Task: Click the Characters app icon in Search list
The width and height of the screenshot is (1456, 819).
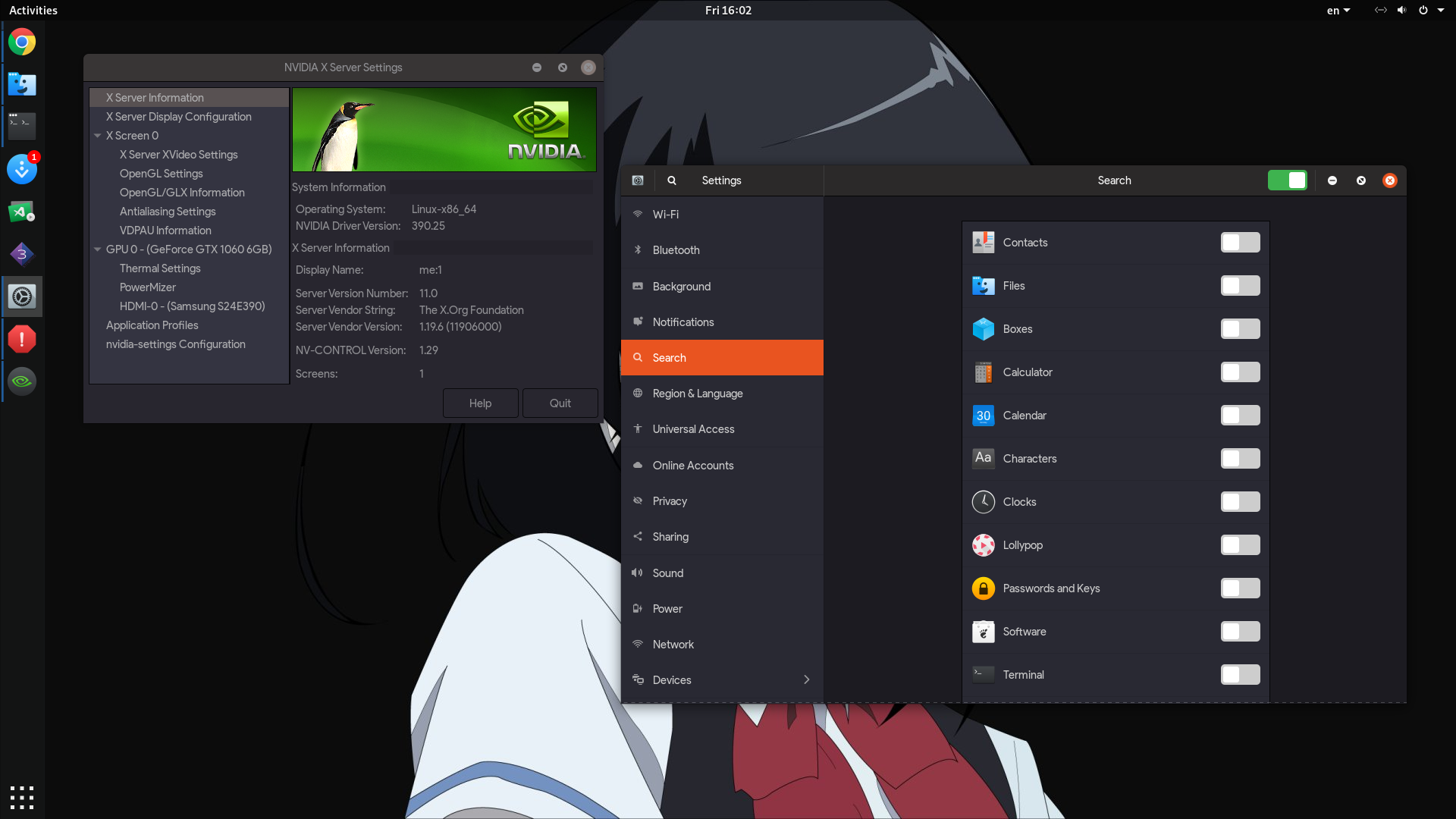Action: coord(984,459)
